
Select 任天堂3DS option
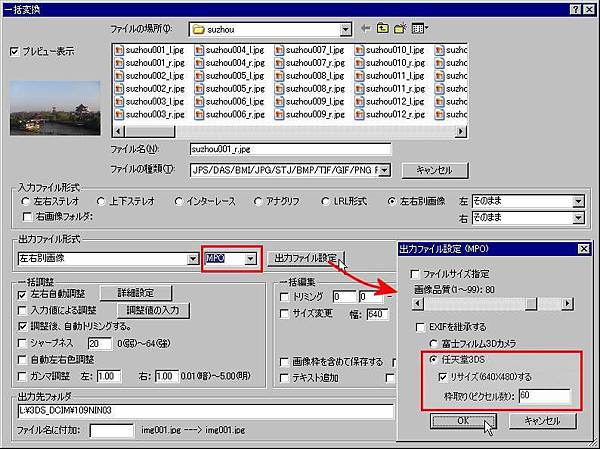pyautogui.click(x=434, y=359)
